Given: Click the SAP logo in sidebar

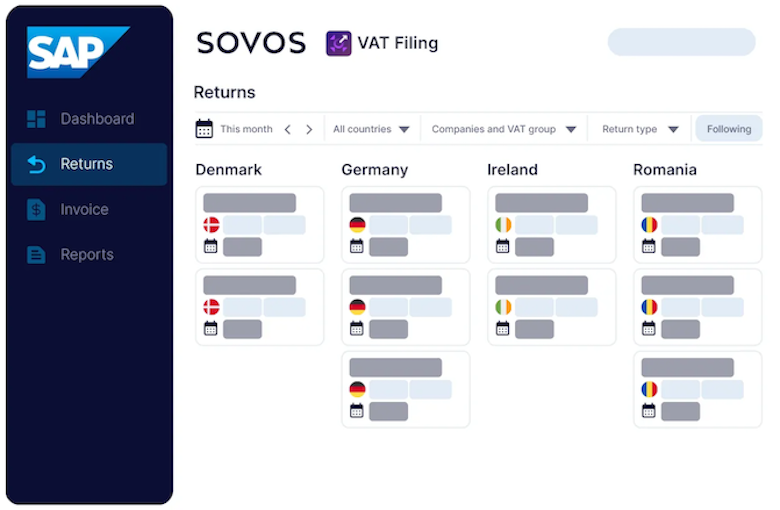Looking at the screenshot, I should (x=78, y=52).
